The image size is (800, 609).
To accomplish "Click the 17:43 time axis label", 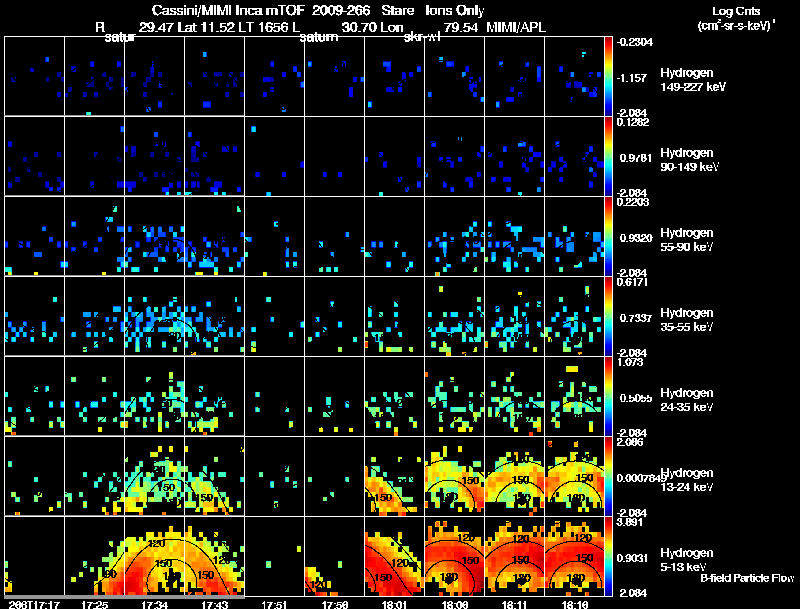I will pos(215,605).
